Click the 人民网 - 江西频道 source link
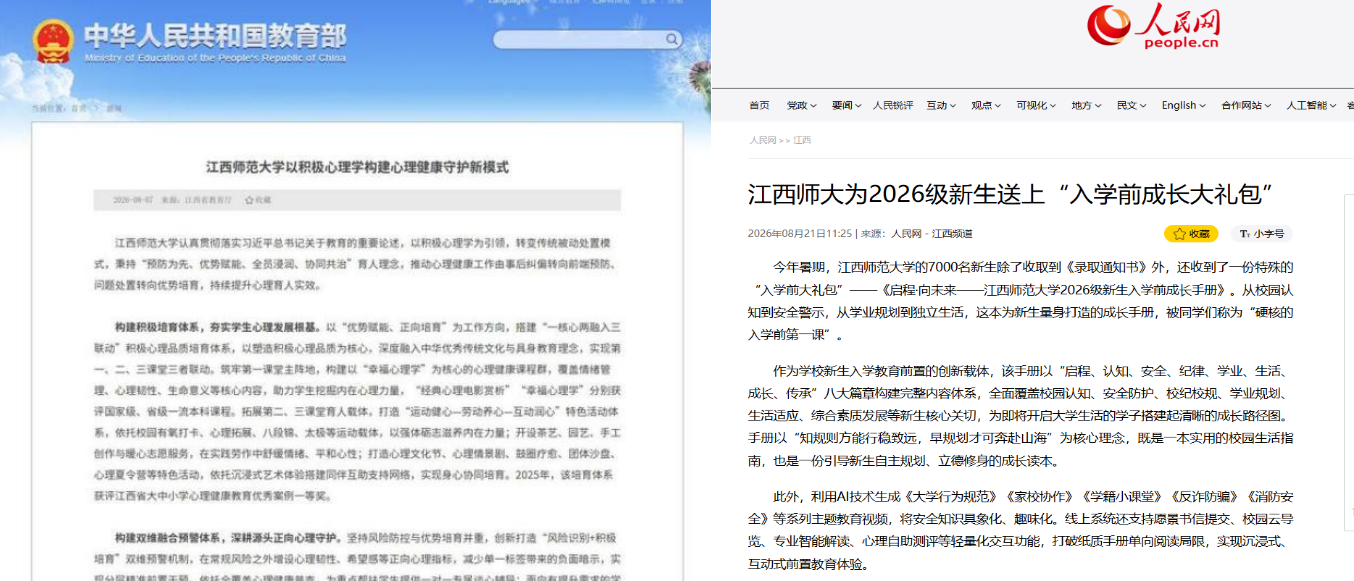 pos(932,233)
